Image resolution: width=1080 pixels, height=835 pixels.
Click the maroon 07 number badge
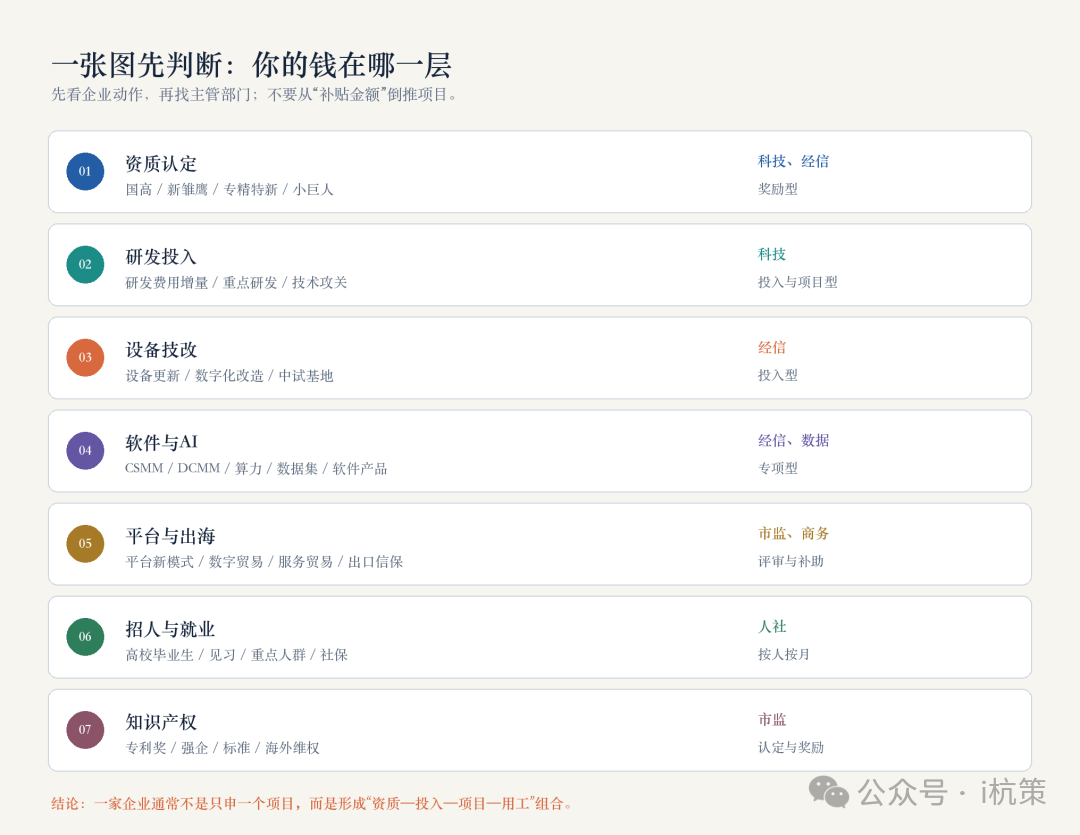(x=85, y=730)
